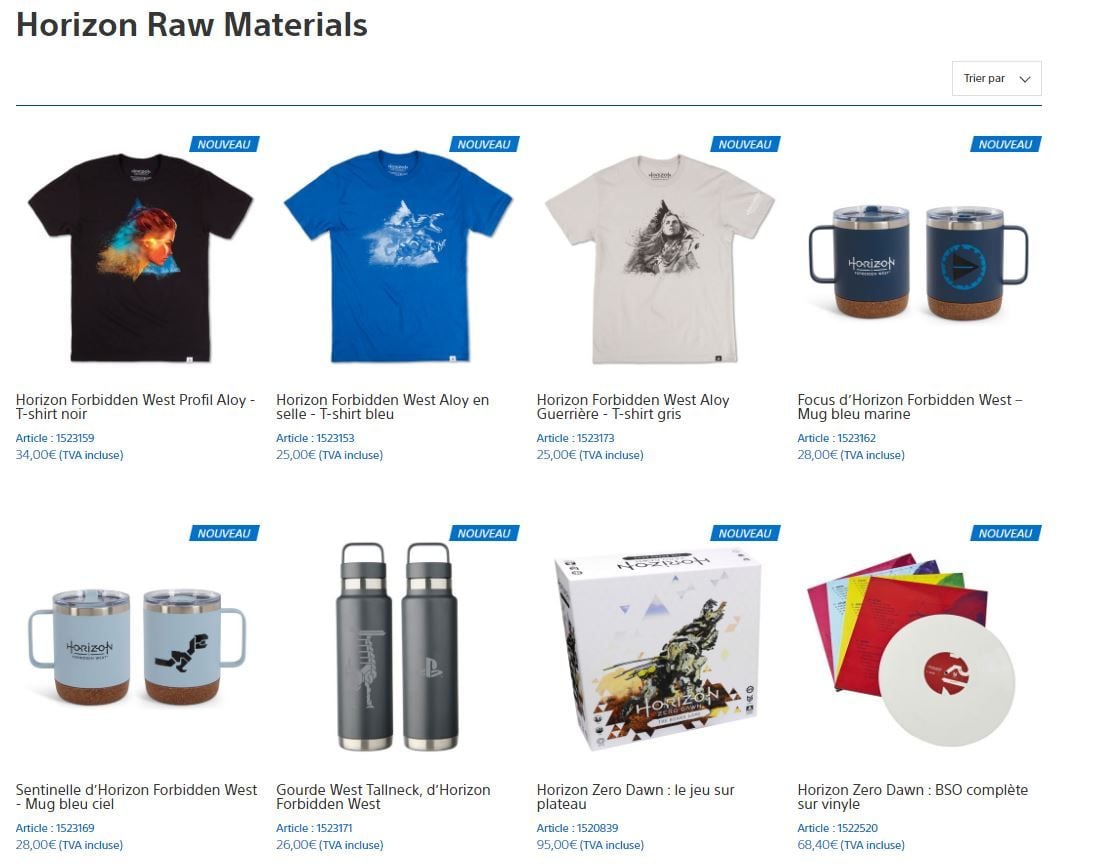View the navy blue Focus mug image

919,262
